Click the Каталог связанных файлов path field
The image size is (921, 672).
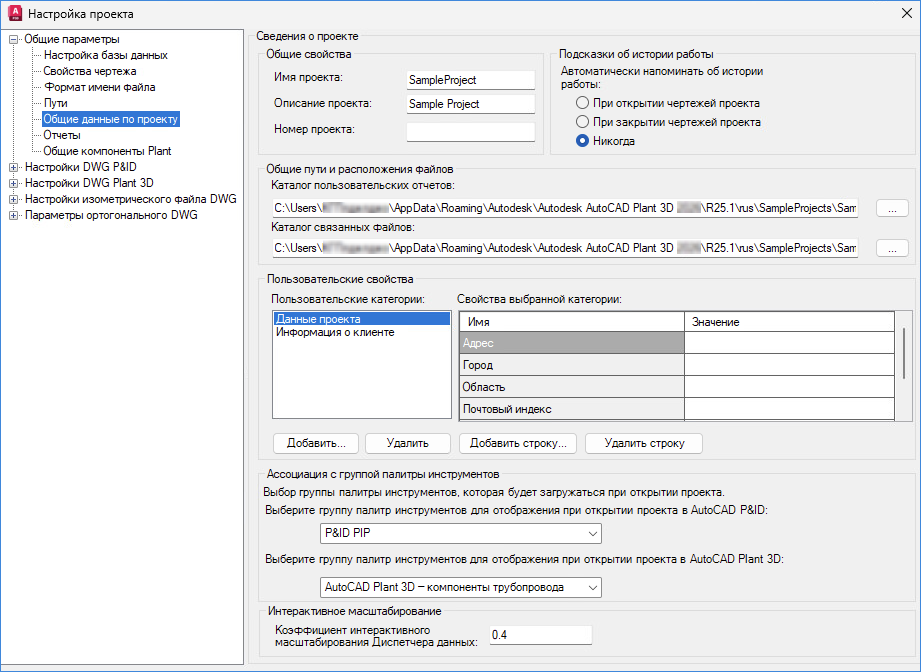pyautogui.click(x=564, y=248)
